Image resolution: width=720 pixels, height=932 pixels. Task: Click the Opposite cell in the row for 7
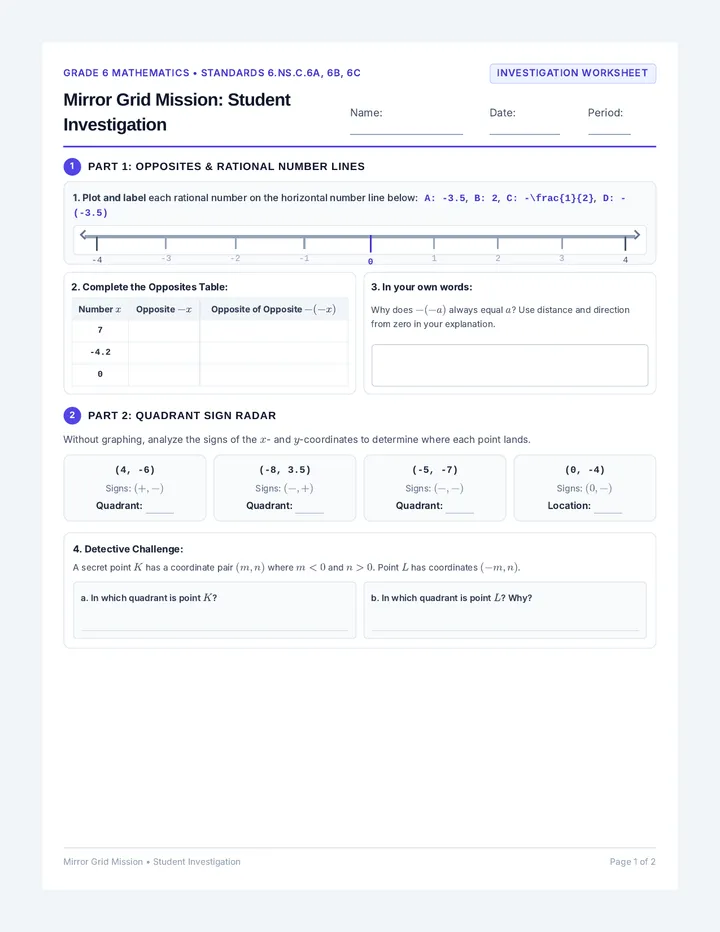point(164,330)
